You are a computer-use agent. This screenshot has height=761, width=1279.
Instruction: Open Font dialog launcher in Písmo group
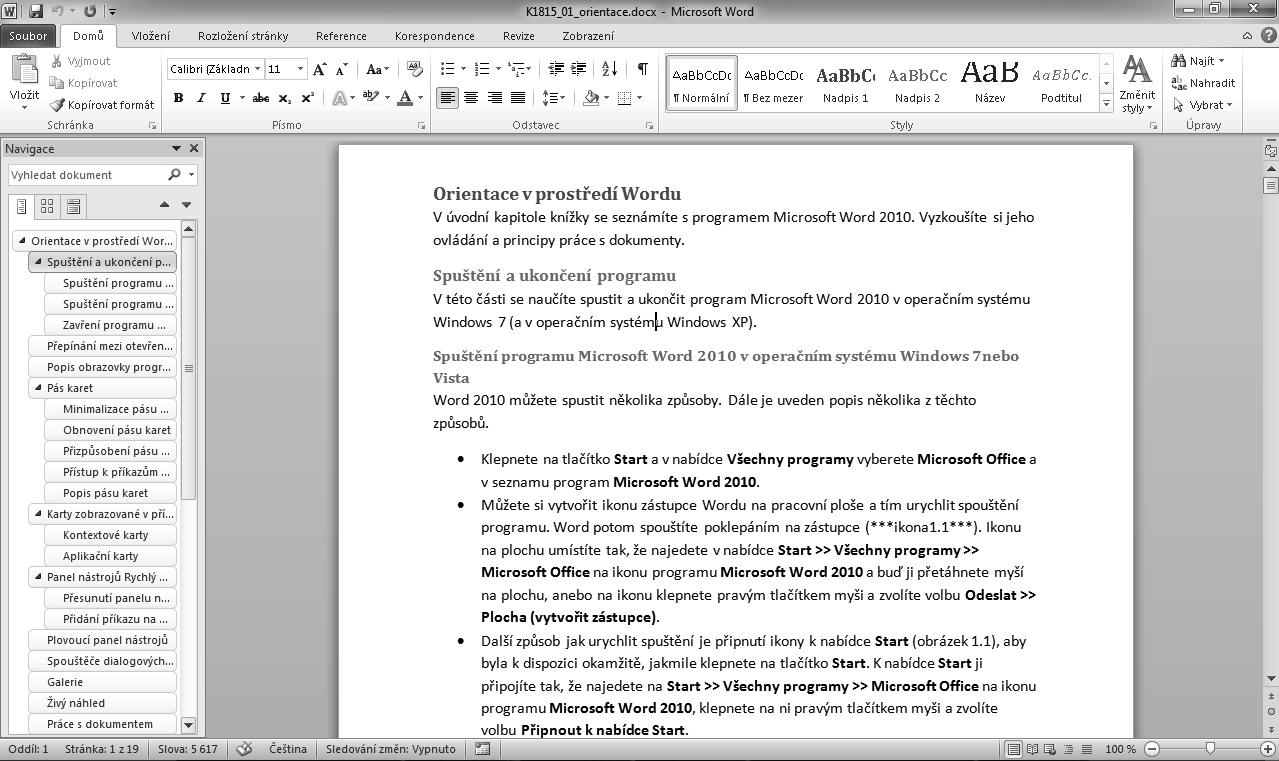coord(421,126)
